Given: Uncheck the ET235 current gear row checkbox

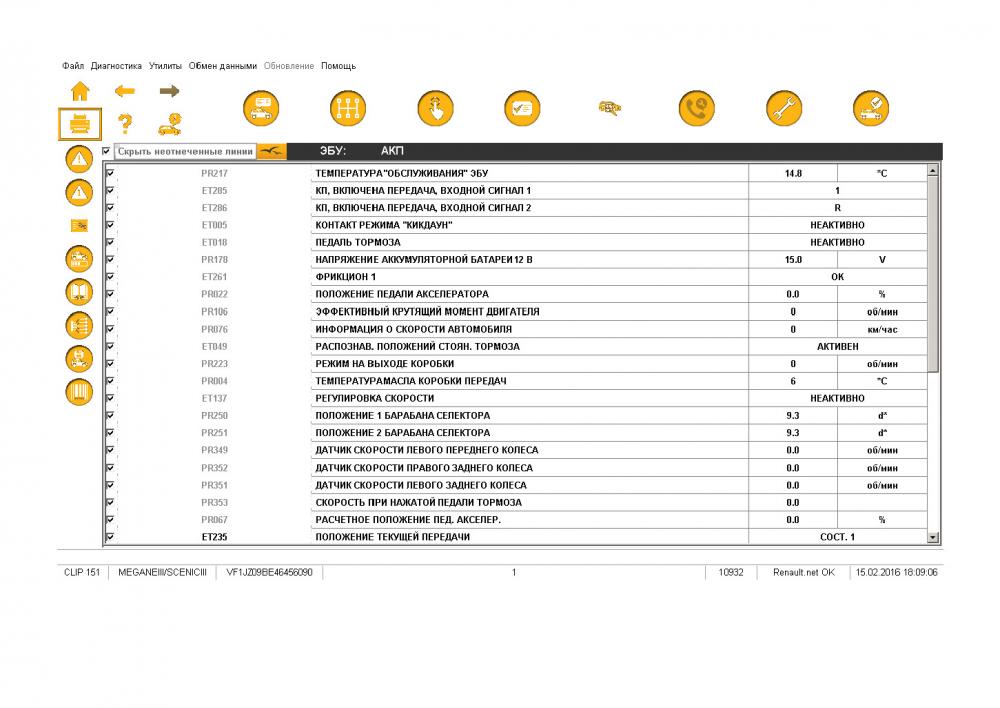Looking at the screenshot, I should [x=110, y=537].
